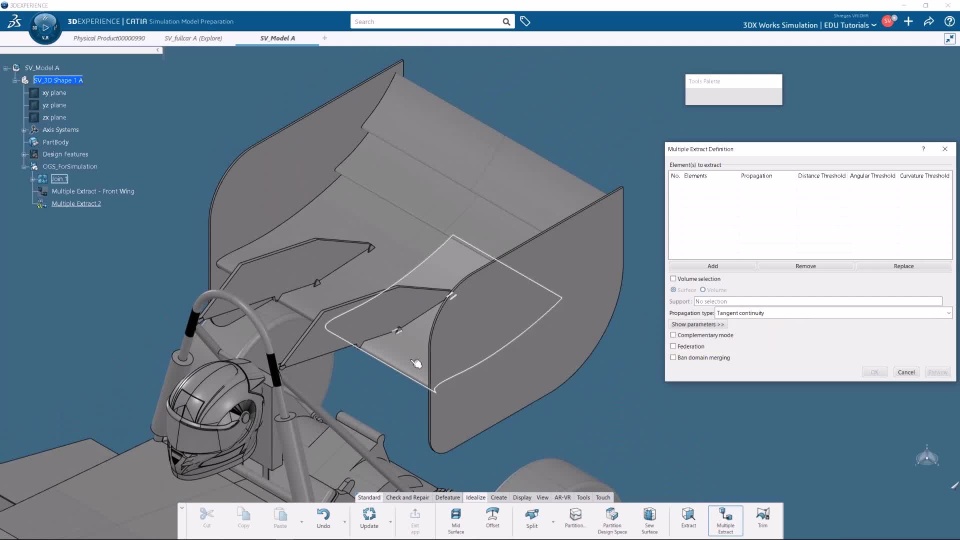Open the Paste options dropdown arrow
Image resolution: width=960 pixels, height=540 pixels.
(x=301, y=522)
